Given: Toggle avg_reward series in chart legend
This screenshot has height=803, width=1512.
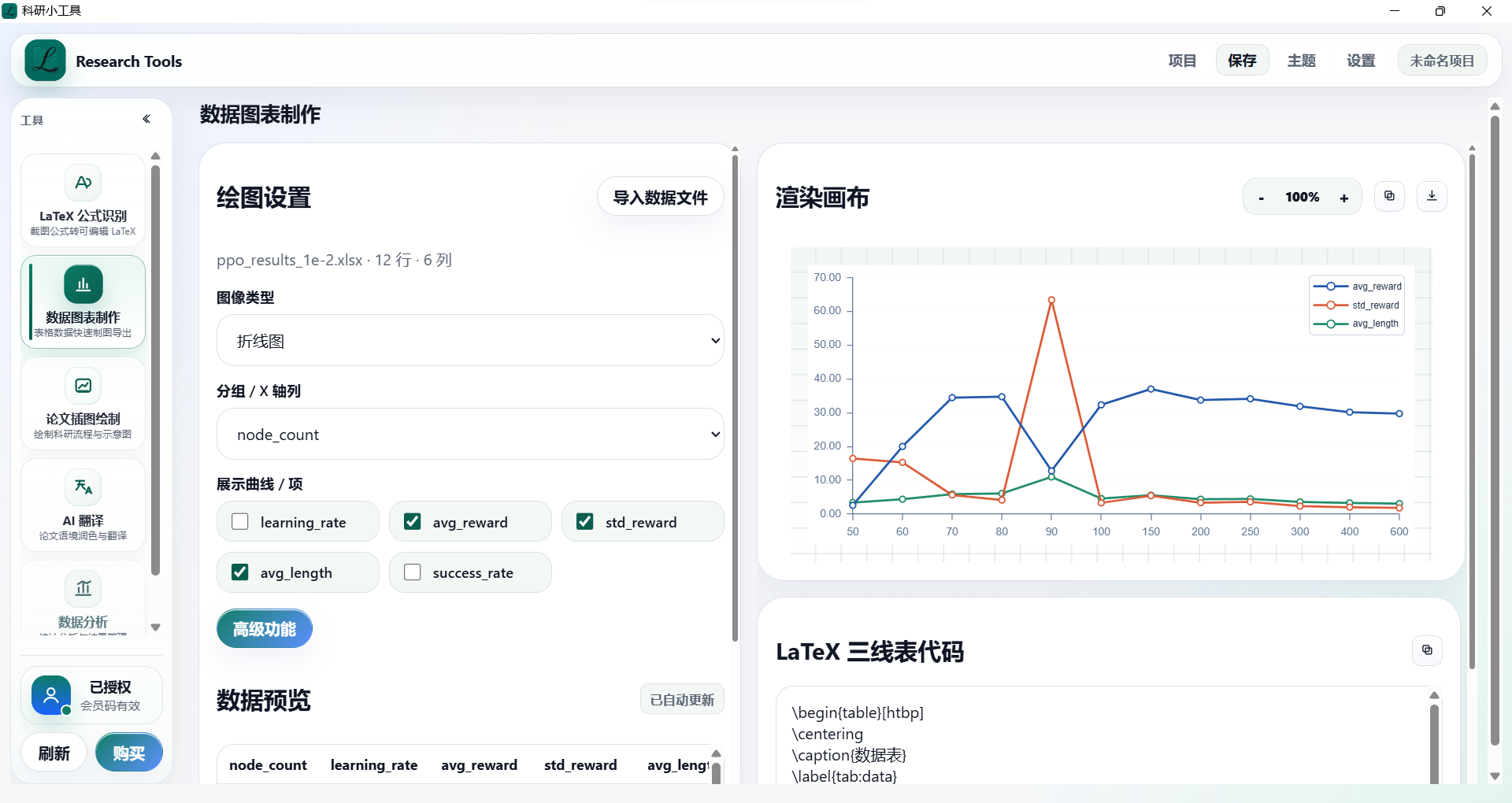Looking at the screenshot, I should pyautogui.click(x=1358, y=287).
